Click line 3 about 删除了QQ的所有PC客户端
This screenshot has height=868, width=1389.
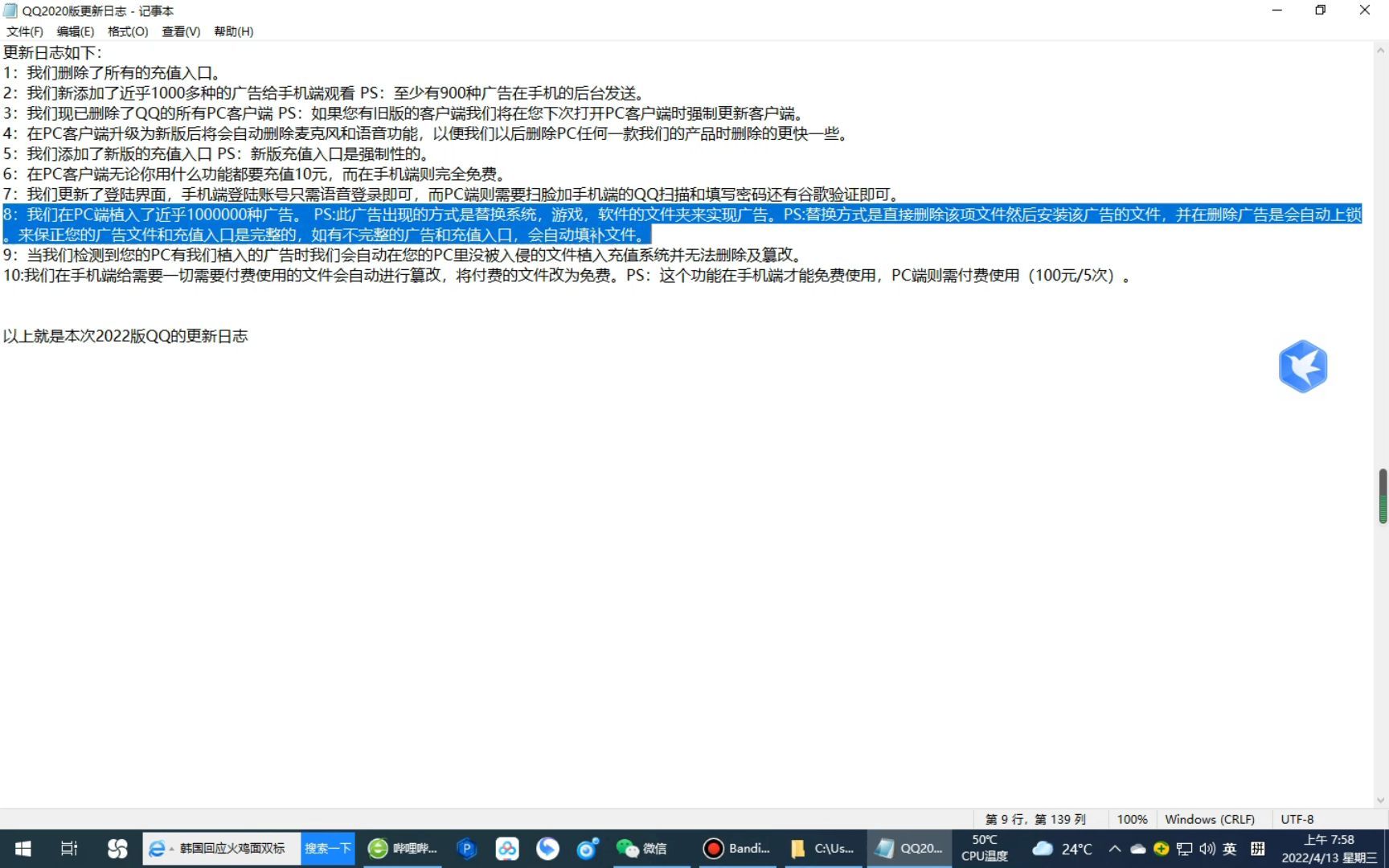(x=404, y=113)
